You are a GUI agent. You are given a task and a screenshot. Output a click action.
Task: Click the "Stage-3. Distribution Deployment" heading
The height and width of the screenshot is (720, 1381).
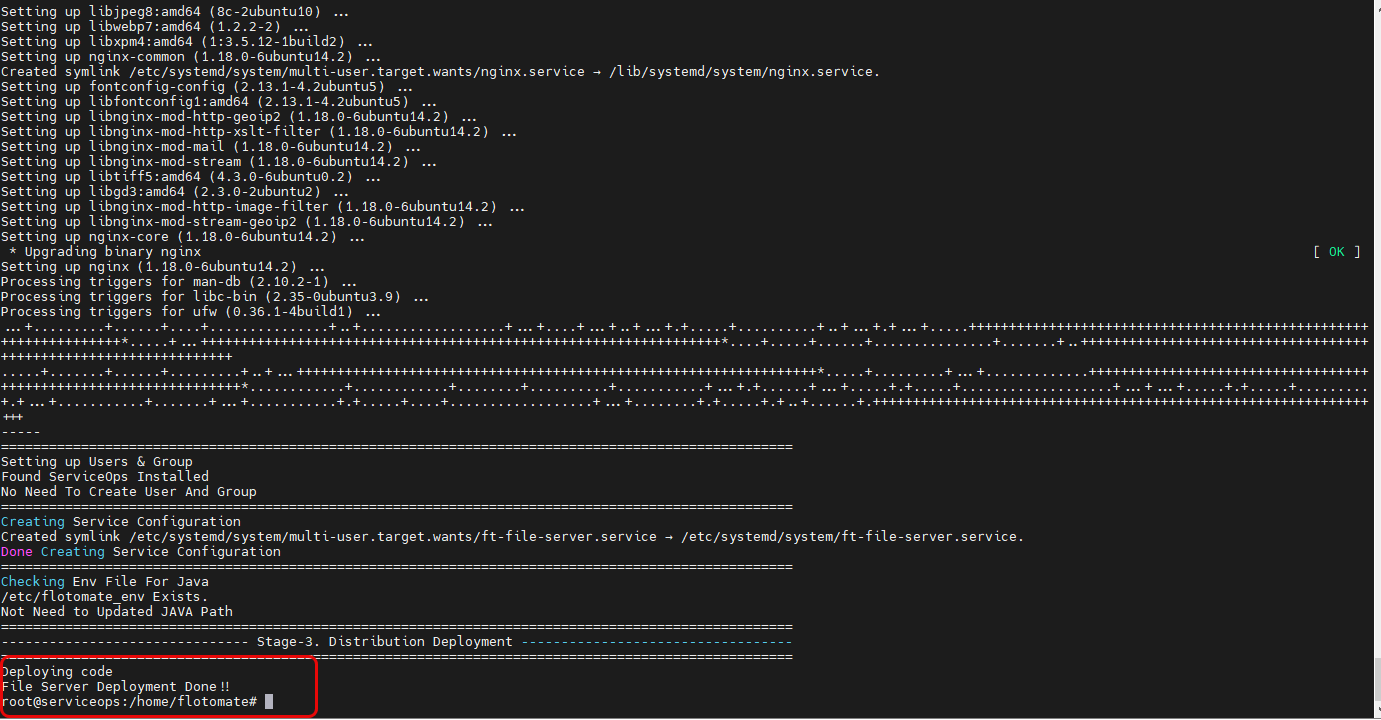(x=384, y=642)
